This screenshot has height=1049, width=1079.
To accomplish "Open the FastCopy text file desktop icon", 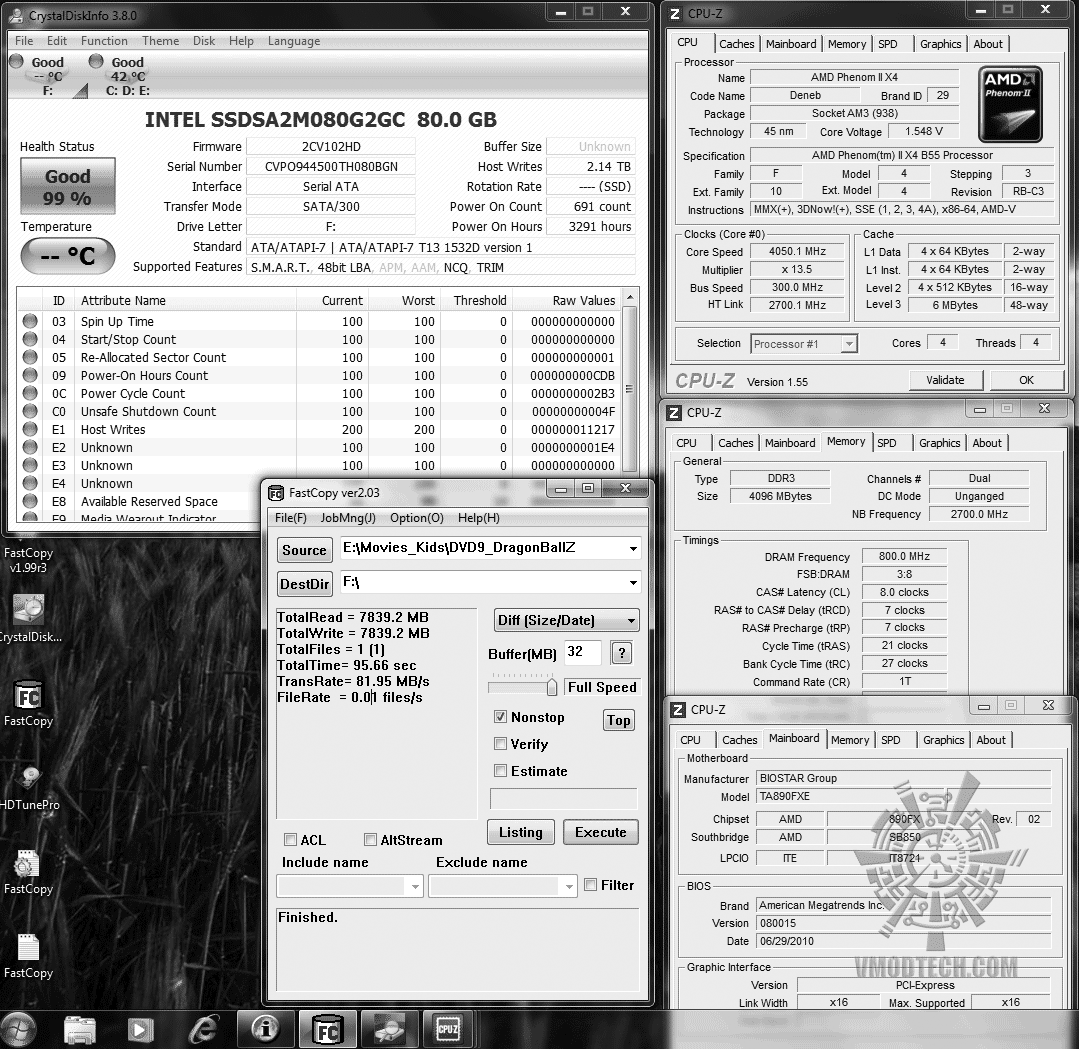I will 28,955.
